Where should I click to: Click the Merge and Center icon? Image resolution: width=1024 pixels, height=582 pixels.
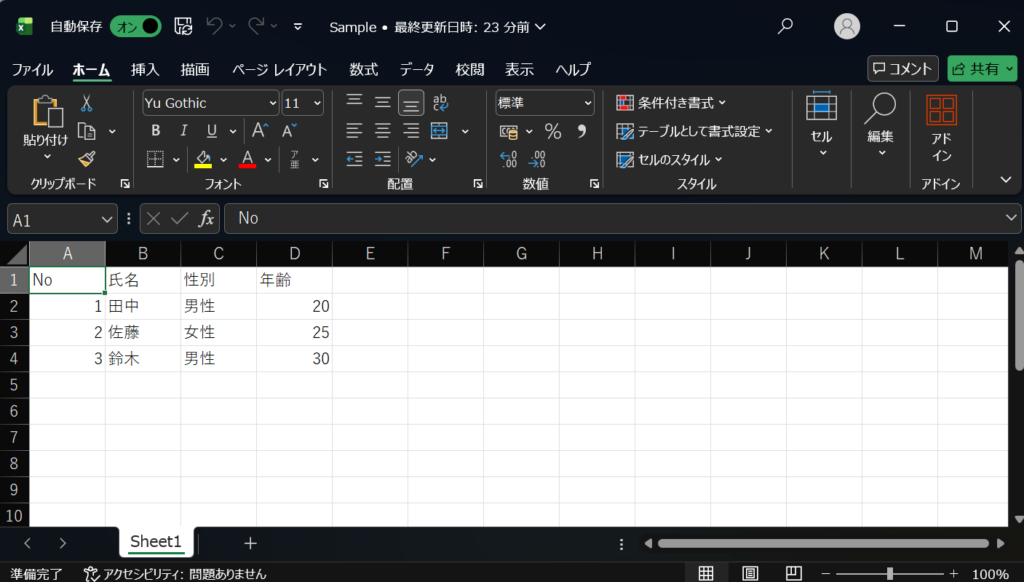click(440, 131)
